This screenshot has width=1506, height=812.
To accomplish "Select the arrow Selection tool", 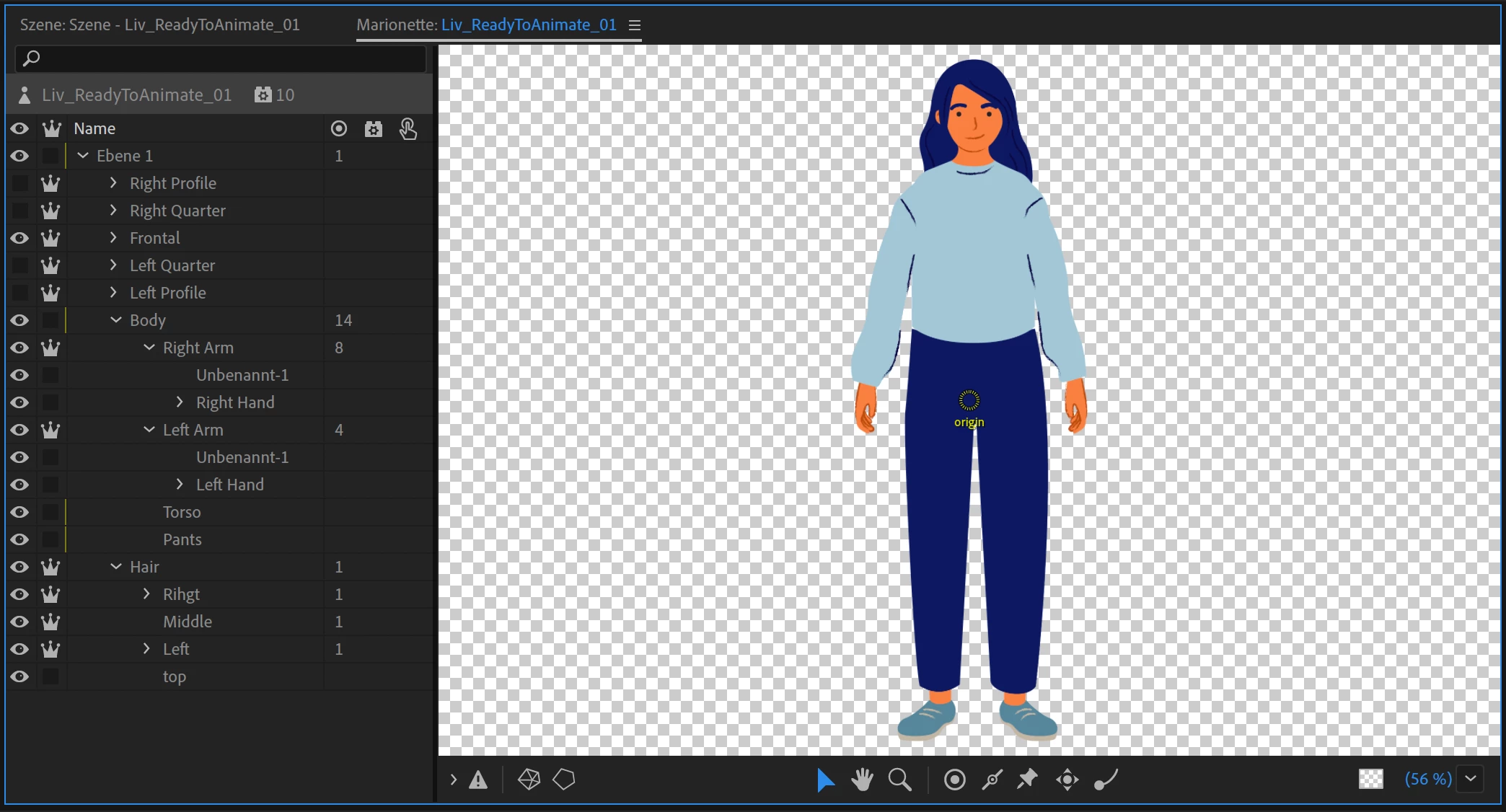I will click(825, 780).
